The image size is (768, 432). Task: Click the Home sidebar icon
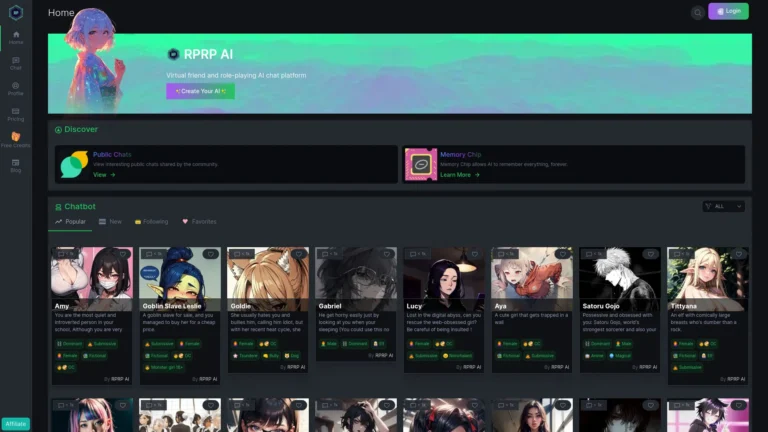(15, 37)
